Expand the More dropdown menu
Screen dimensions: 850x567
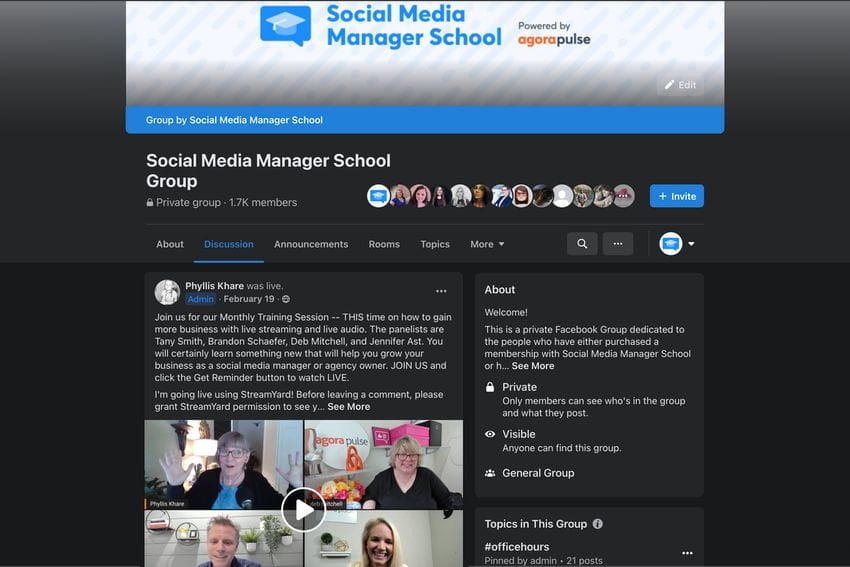click(487, 244)
